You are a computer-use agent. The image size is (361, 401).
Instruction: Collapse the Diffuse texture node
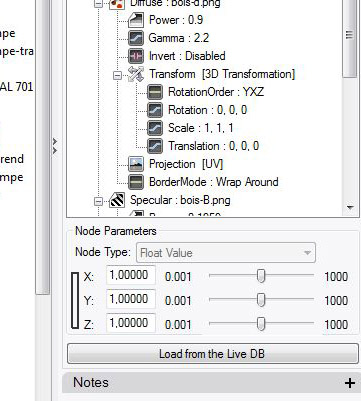pos(98,4)
